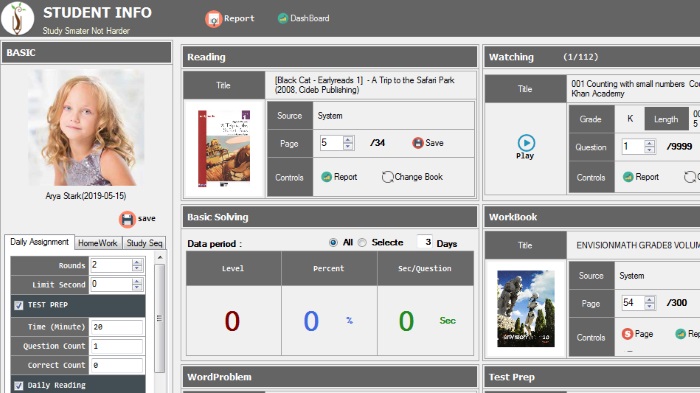Save the Reading page number
The width and height of the screenshot is (700, 393).
point(428,143)
